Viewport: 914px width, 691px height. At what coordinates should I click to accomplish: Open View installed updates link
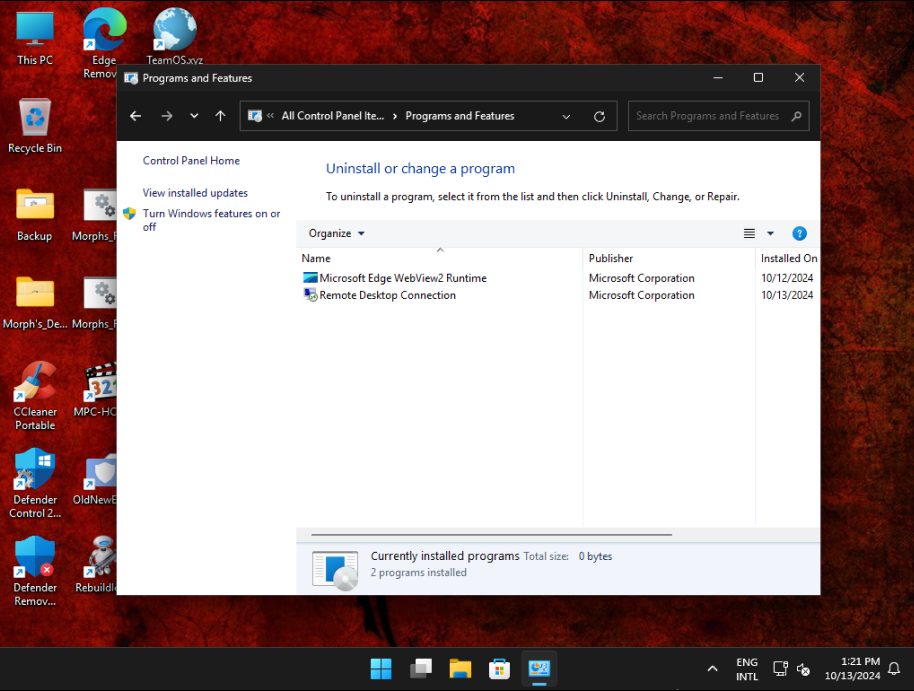coord(195,193)
